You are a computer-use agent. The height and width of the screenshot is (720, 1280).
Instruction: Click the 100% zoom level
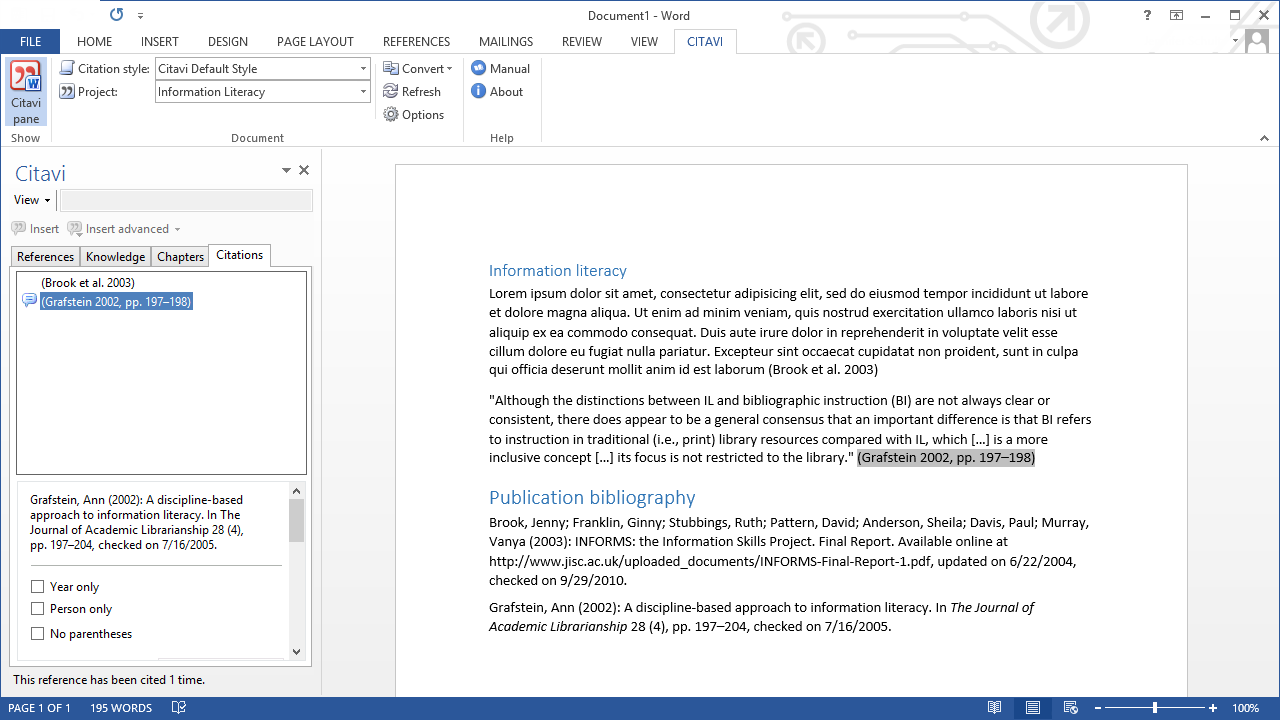click(1245, 708)
